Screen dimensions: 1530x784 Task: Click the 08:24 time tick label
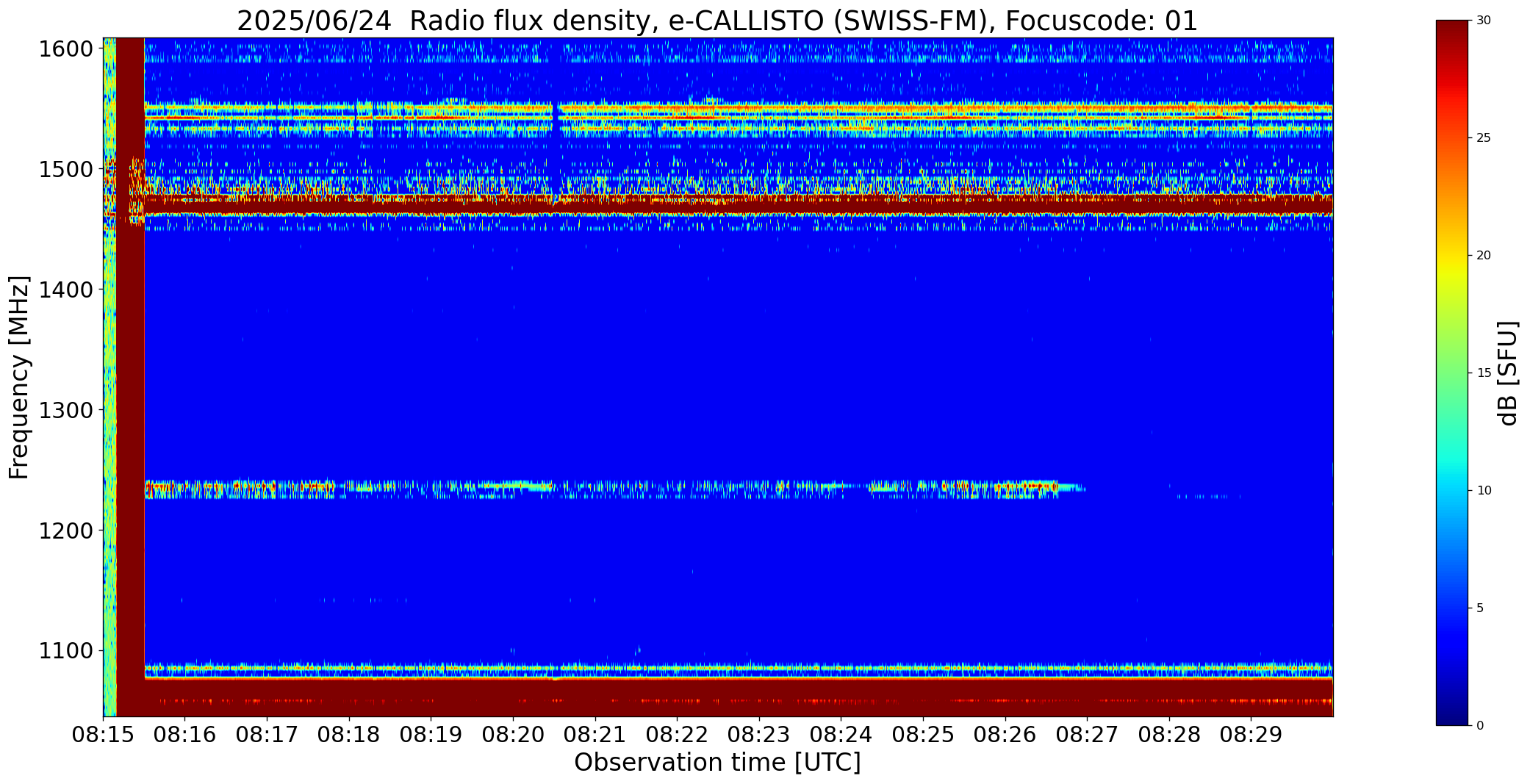pos(841,735)
